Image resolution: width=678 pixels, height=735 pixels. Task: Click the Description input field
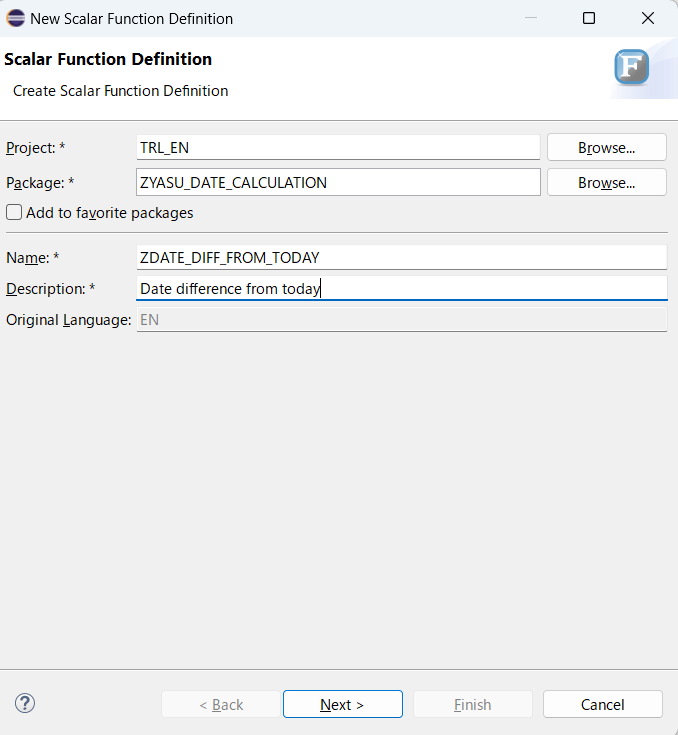pyautogui.click(x=401, y=288)
